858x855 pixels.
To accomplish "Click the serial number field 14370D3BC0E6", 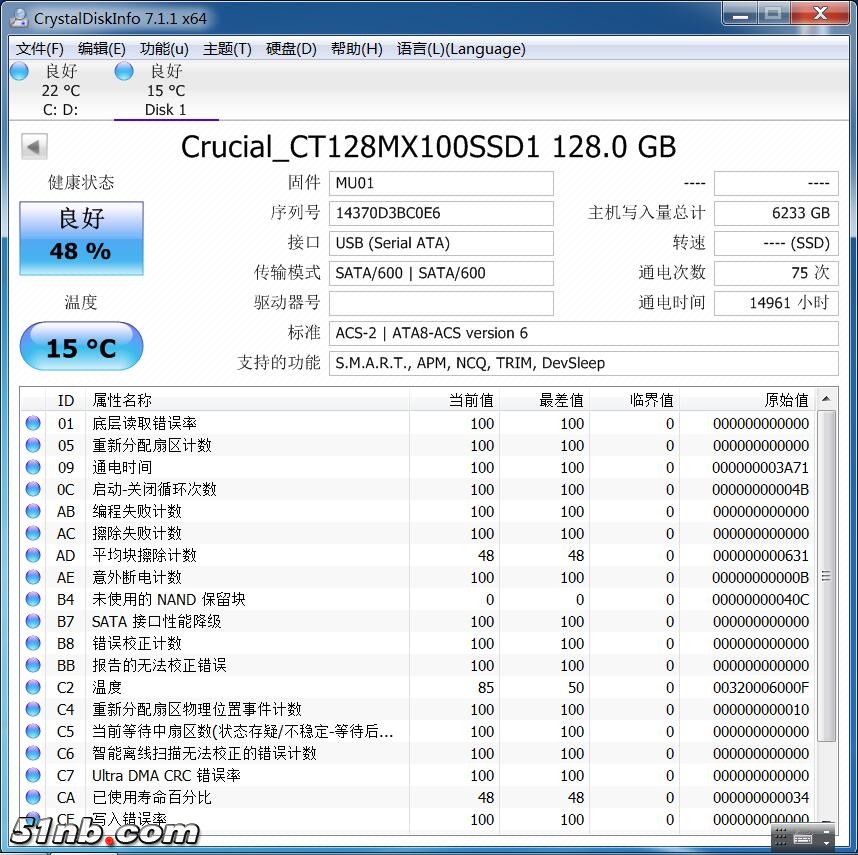I will click(440, 213).
